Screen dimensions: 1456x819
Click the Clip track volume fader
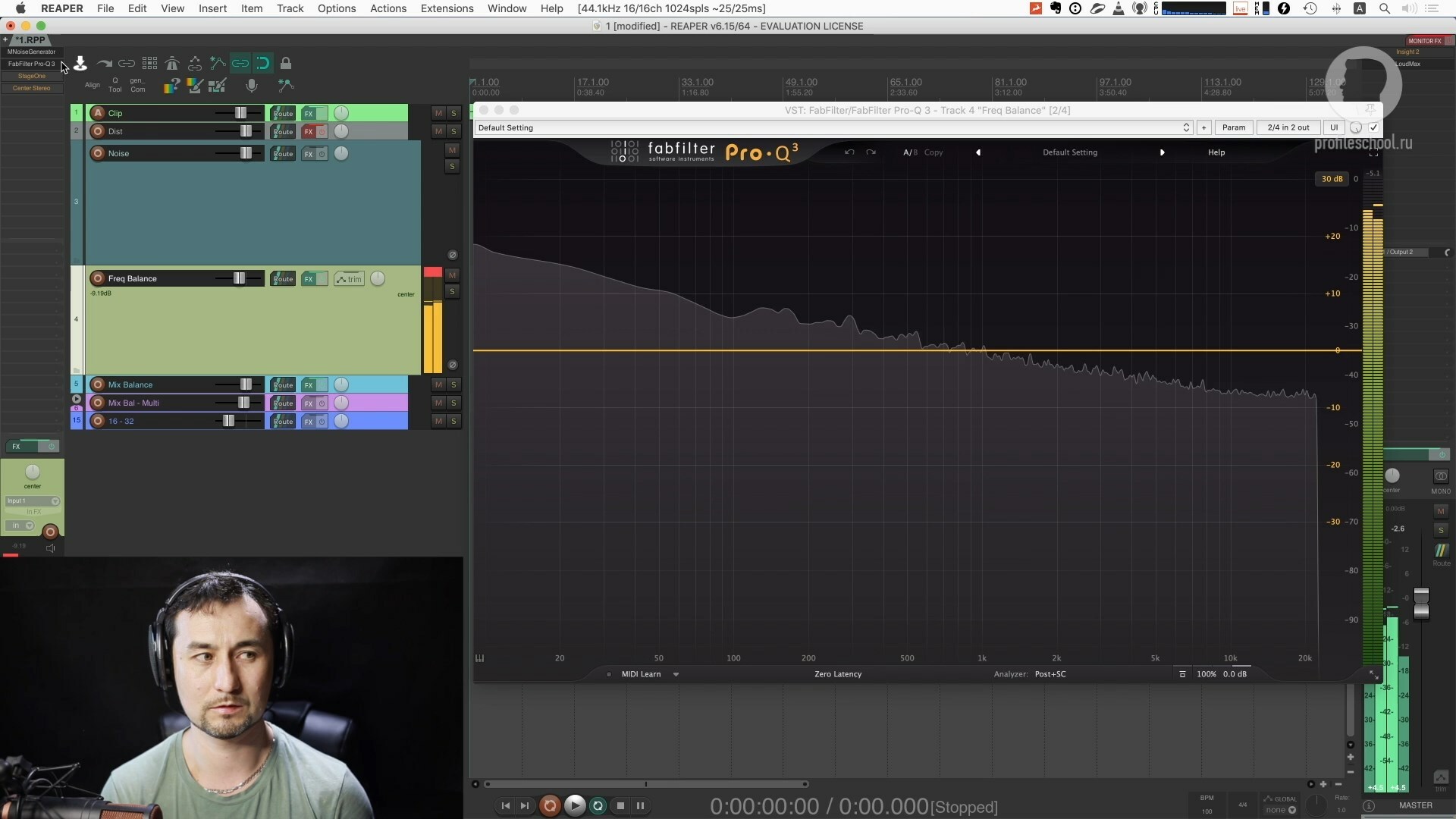240,113
